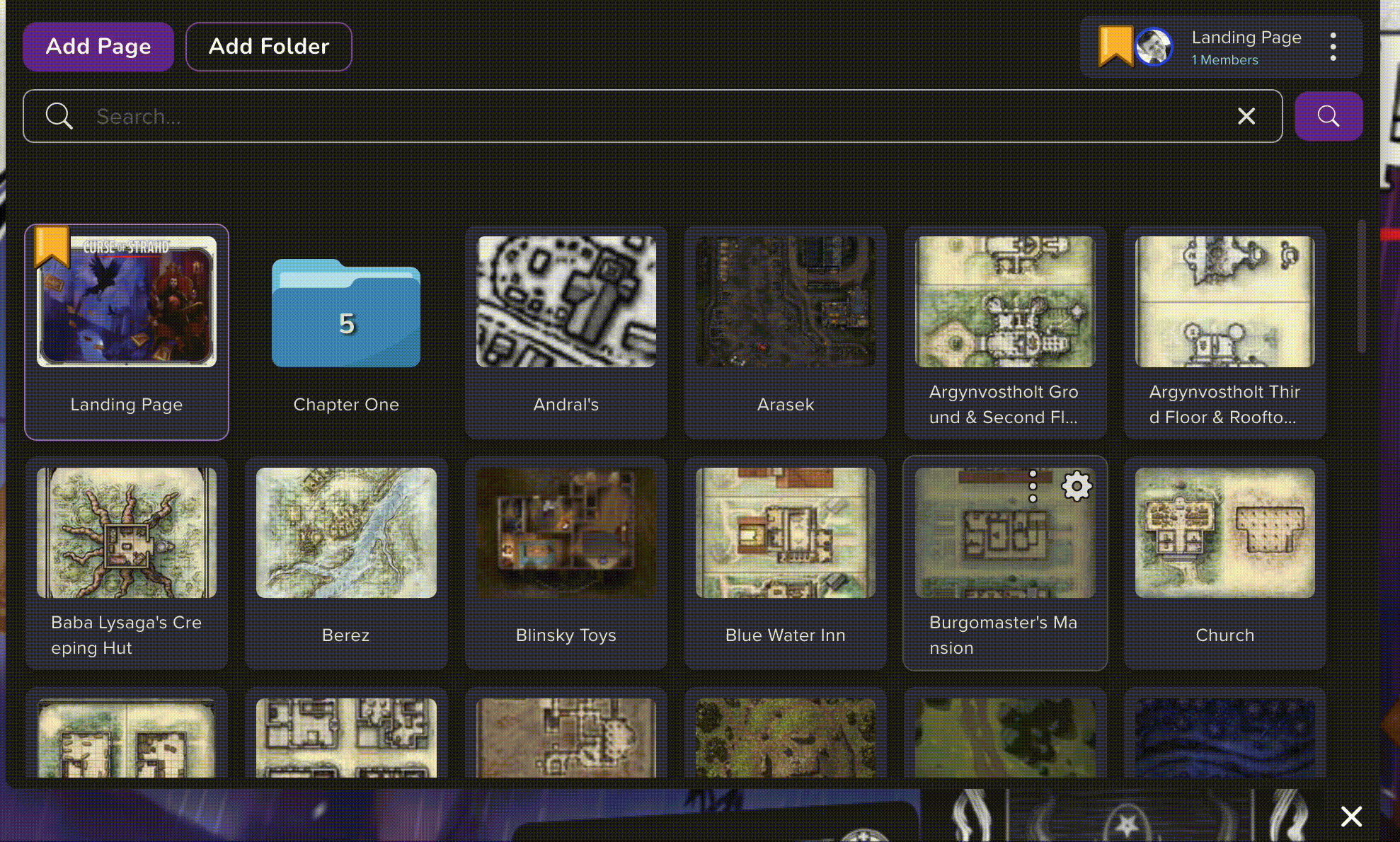This screenshot has width=1400, height=842.
Task: Click the Add Page button
Action: tap(98, 47)
